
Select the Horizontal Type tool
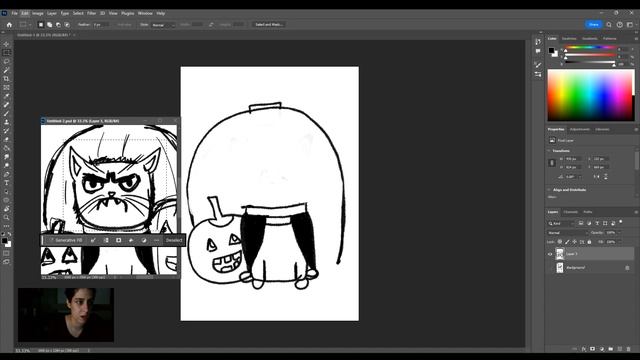(x=6, y=183)
